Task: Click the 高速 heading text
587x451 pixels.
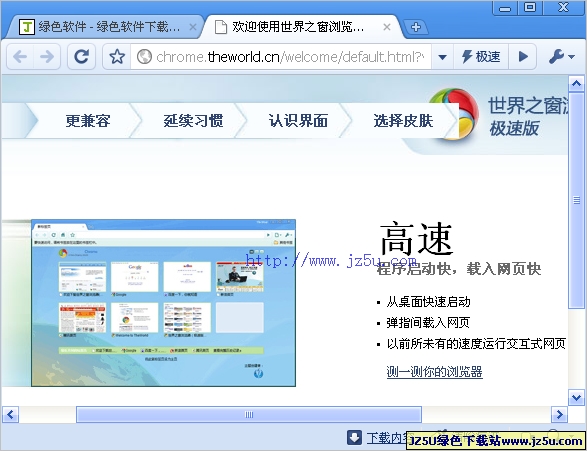Action: tap(416, 238)
